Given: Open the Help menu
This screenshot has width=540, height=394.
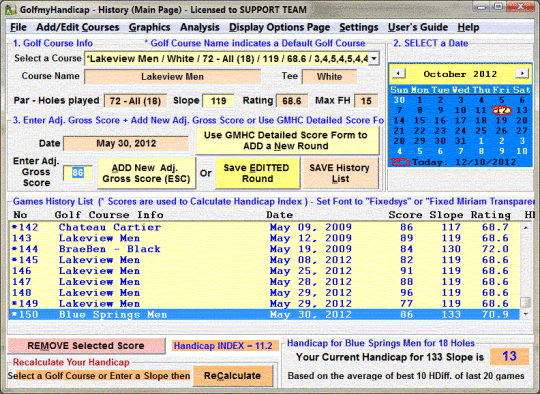Looking at the screenshot, I should tap(468, 27).
